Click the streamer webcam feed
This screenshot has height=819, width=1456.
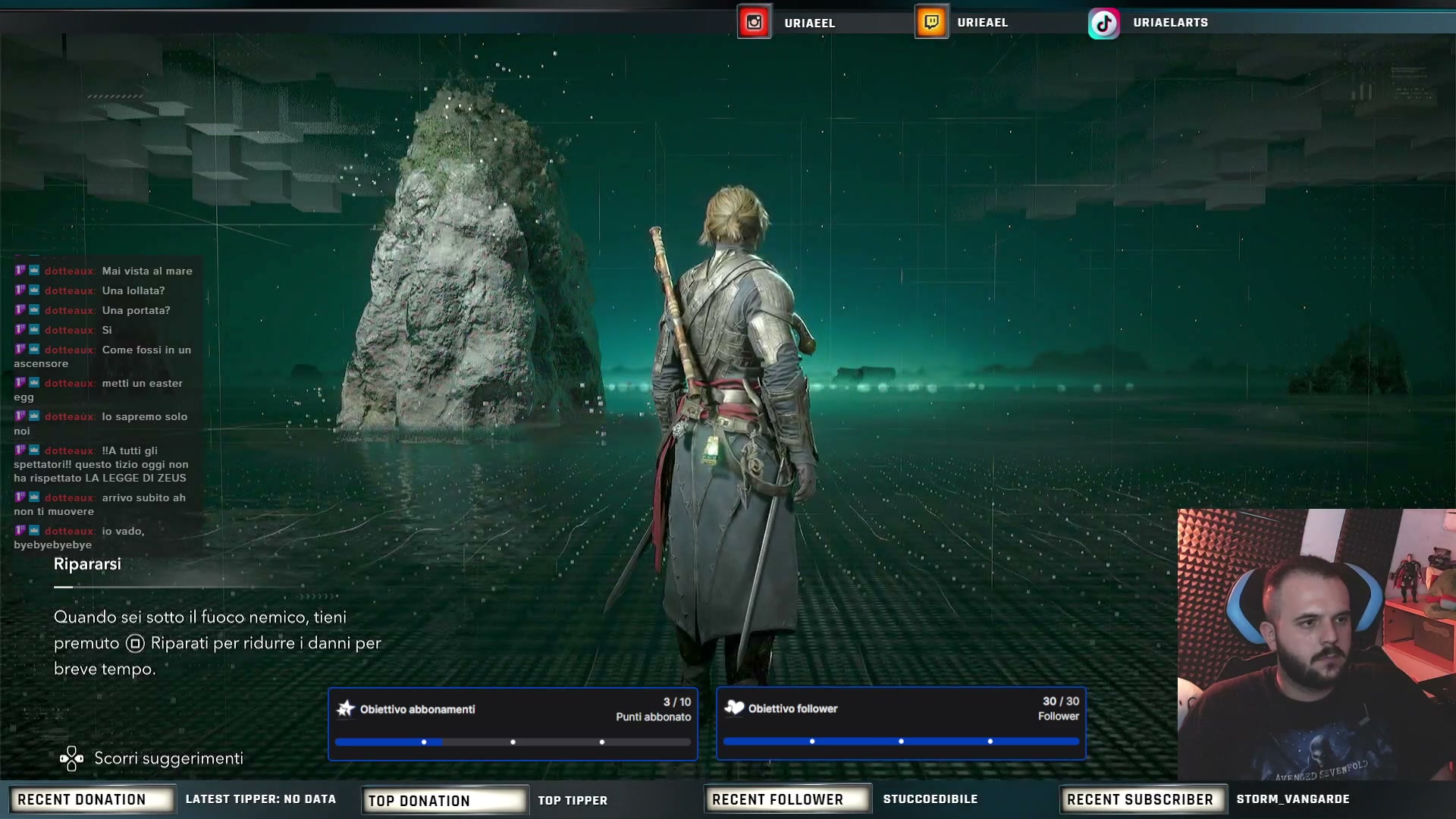(1316, 645)
